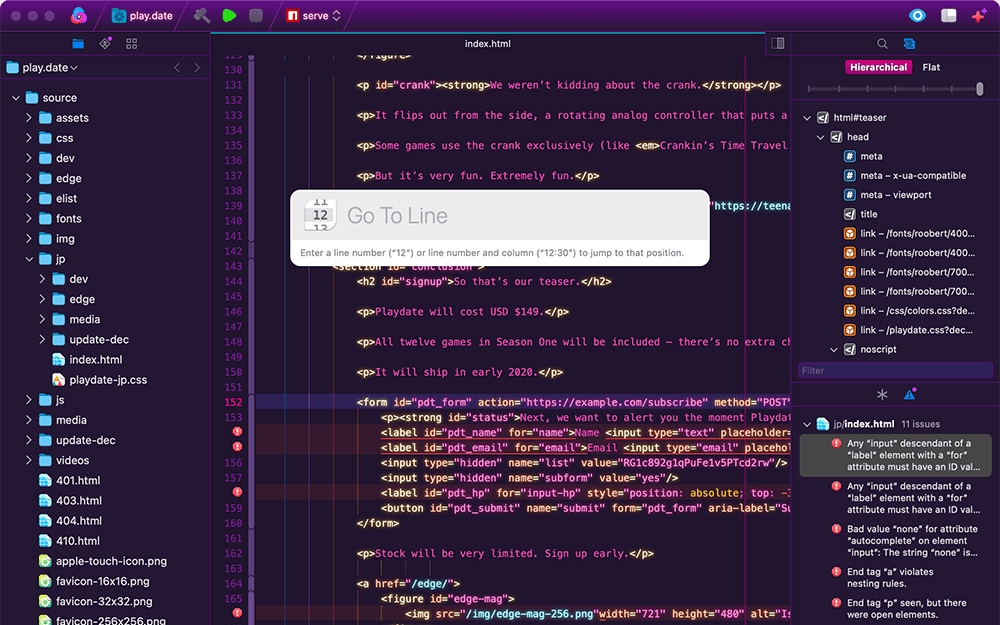Show the files sidebar folder icon
This screenshot has height=625, width=1000.
click(78, 43)
